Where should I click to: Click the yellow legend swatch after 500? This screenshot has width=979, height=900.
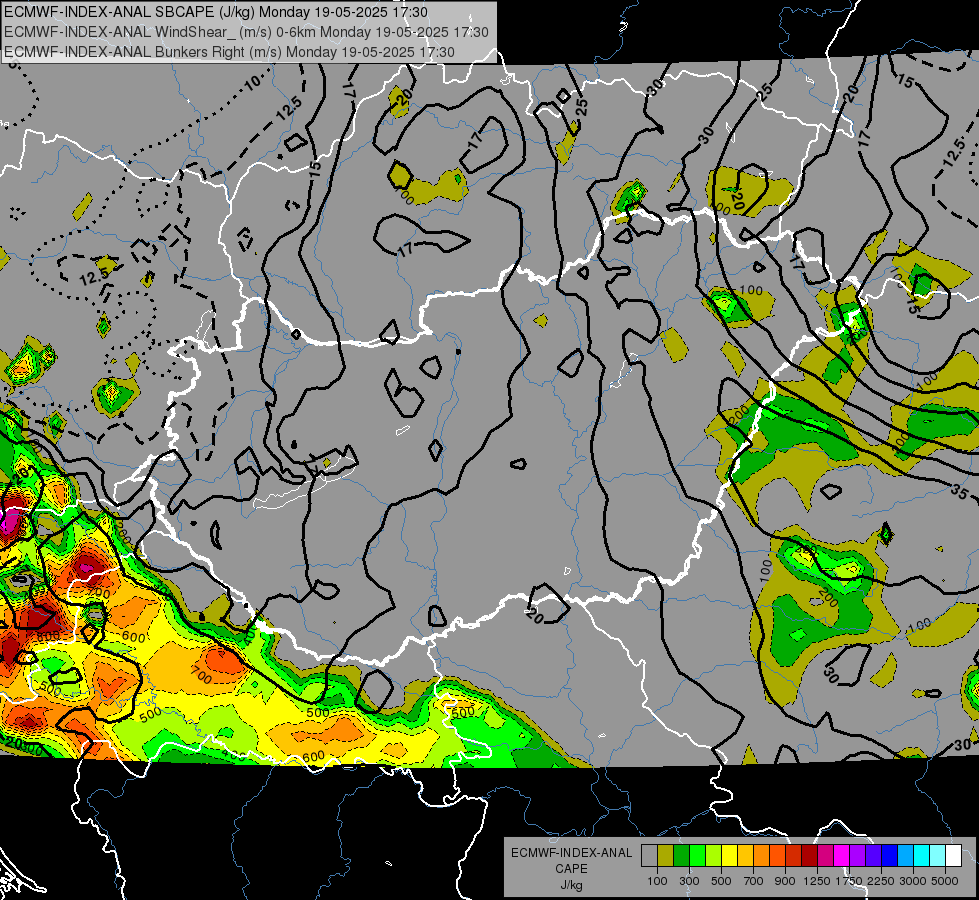coord(729,856)
